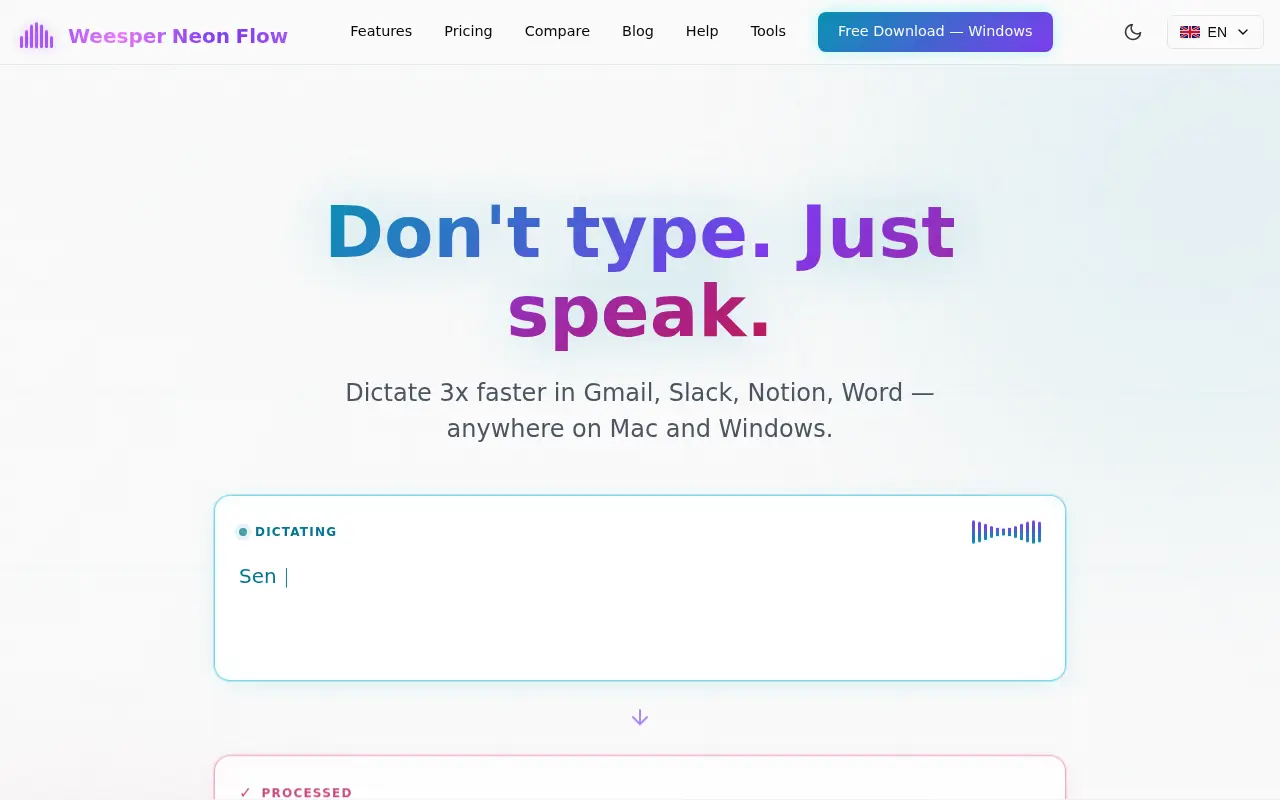This screenshot has height=800, width=1280.
Task: Open the EN language selector
Action: pyautogui.click(x=1215, y=32)
